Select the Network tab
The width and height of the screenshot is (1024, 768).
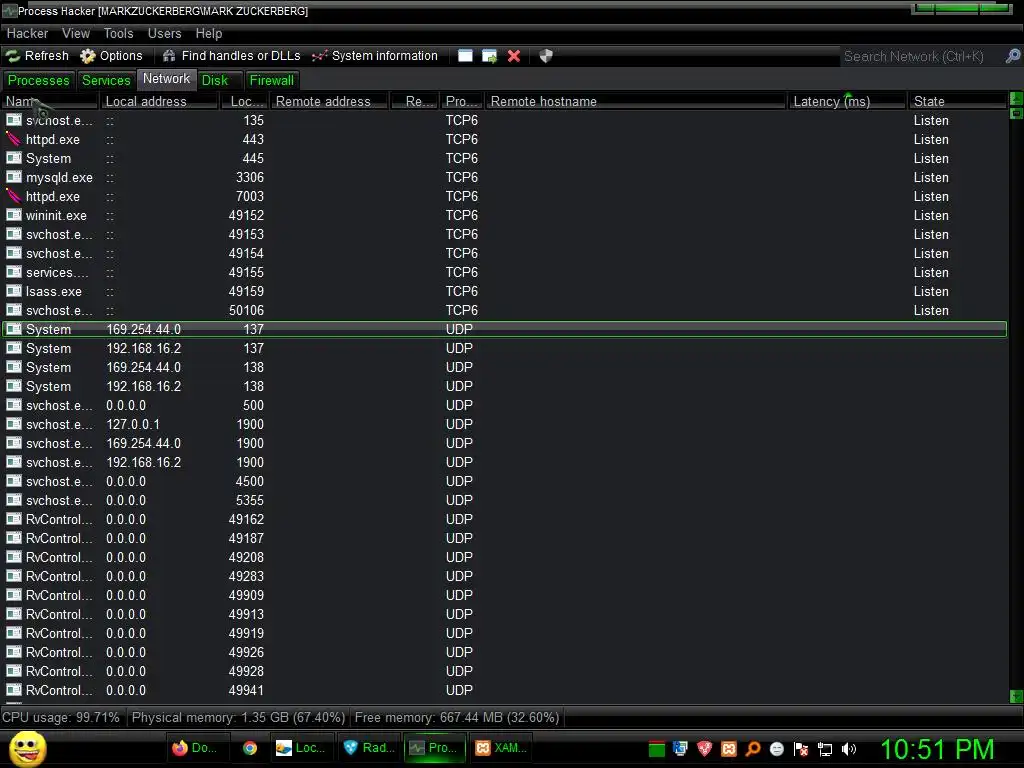click(167, 79)
